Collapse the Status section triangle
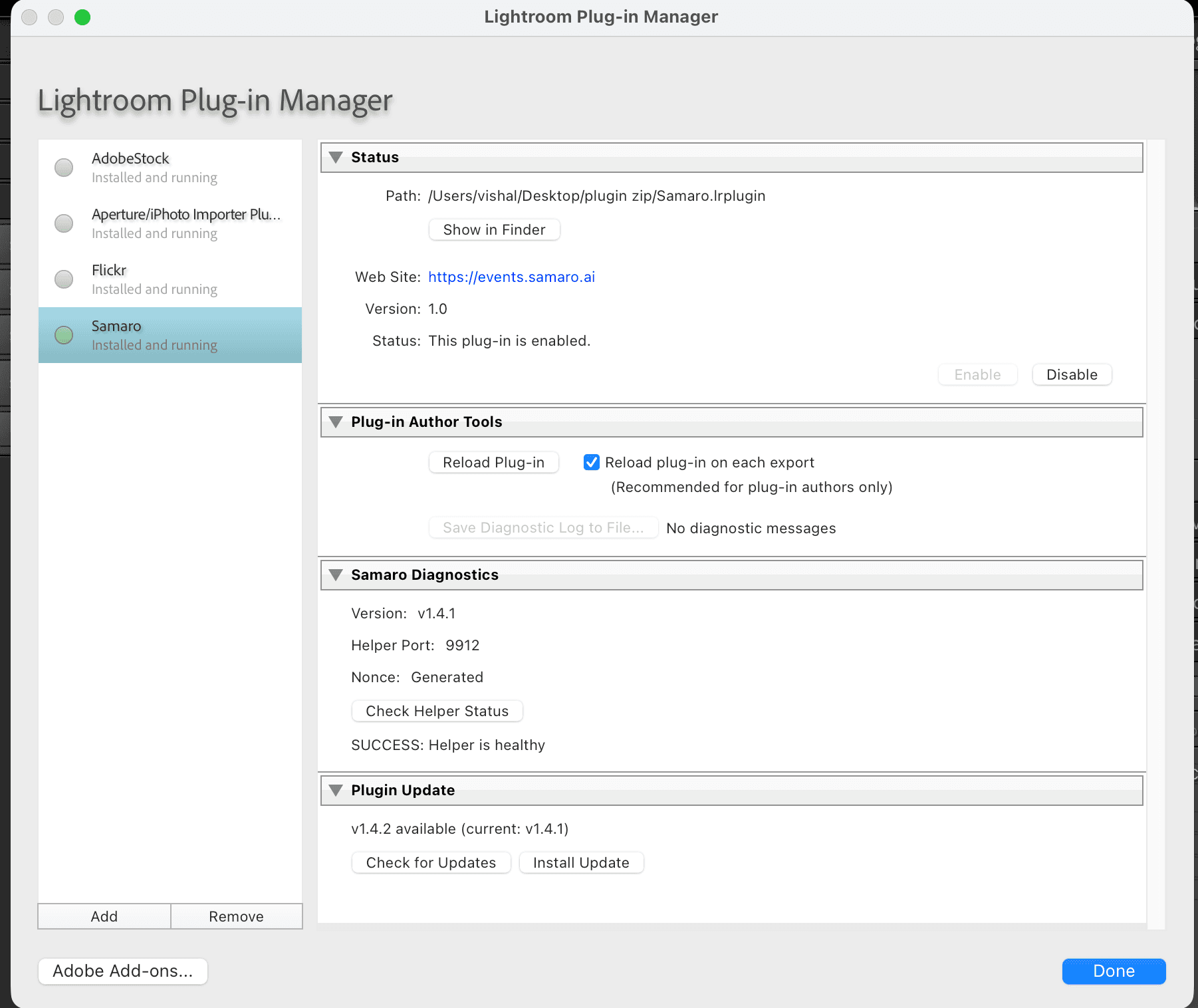This screenshot has height=1008, width=1198. pyautogui.click(x=336, y=158)
